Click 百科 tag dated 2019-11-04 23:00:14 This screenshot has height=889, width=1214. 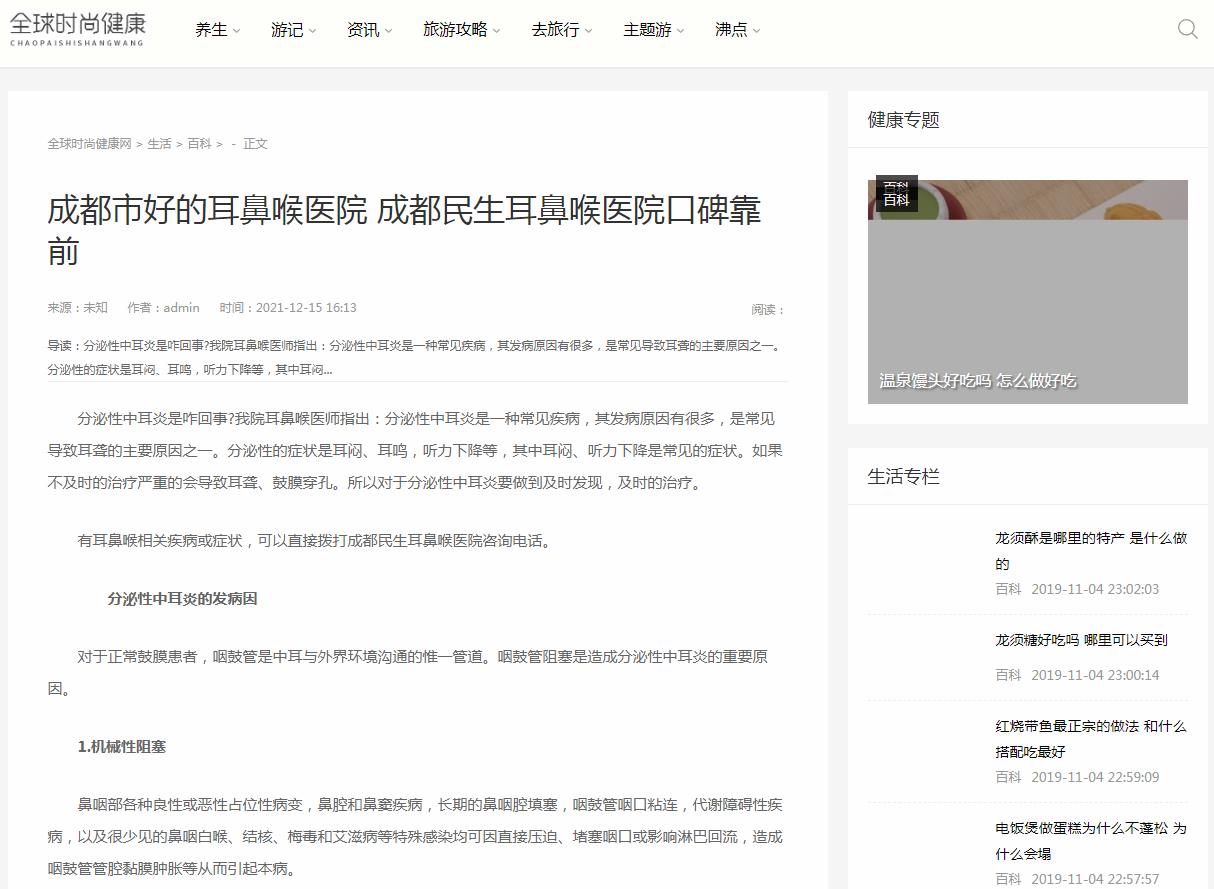tap(1008, 675)
